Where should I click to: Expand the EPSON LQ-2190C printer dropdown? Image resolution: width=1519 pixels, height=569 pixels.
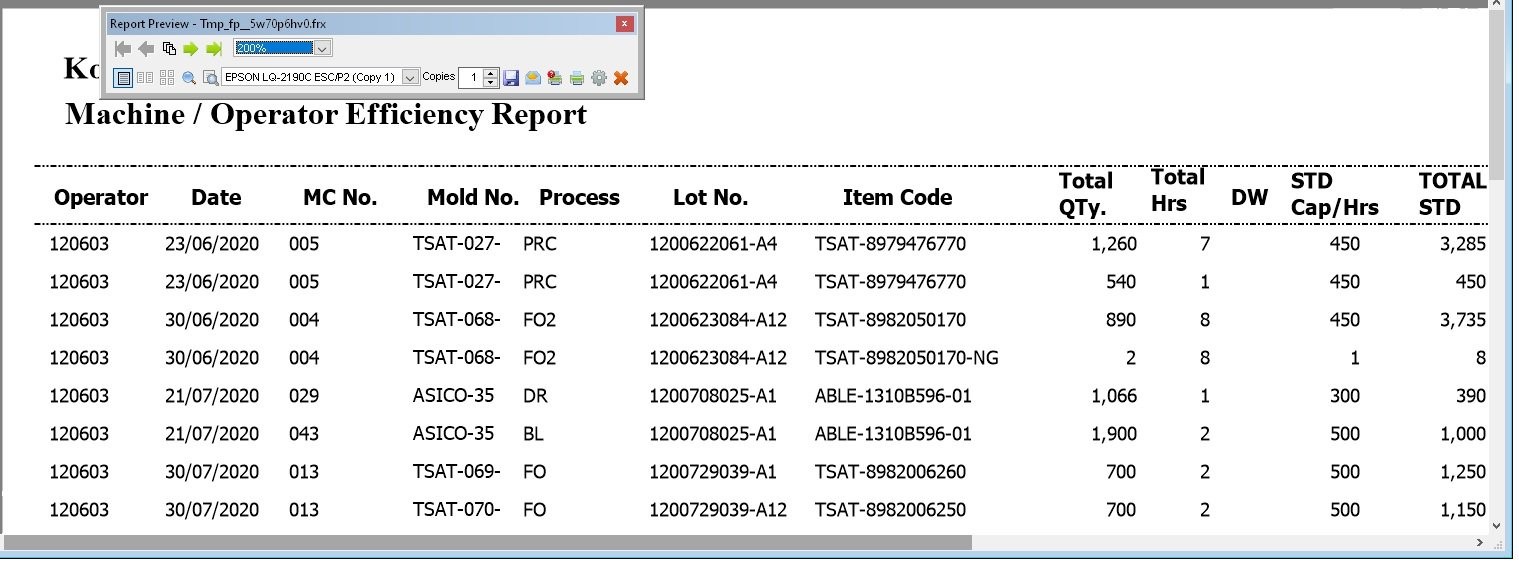click(411, 78)
